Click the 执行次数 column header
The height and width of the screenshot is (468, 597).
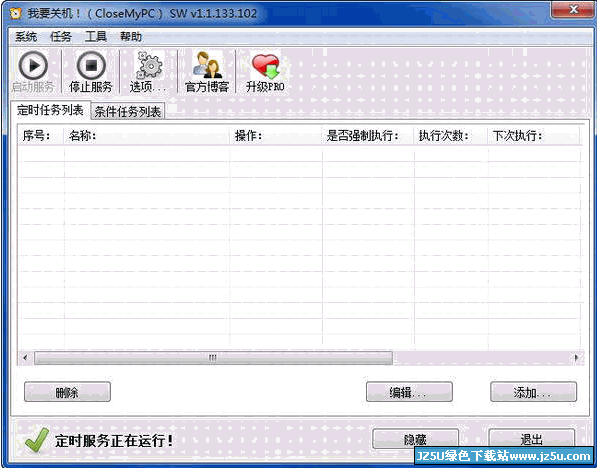coord(451,136)
